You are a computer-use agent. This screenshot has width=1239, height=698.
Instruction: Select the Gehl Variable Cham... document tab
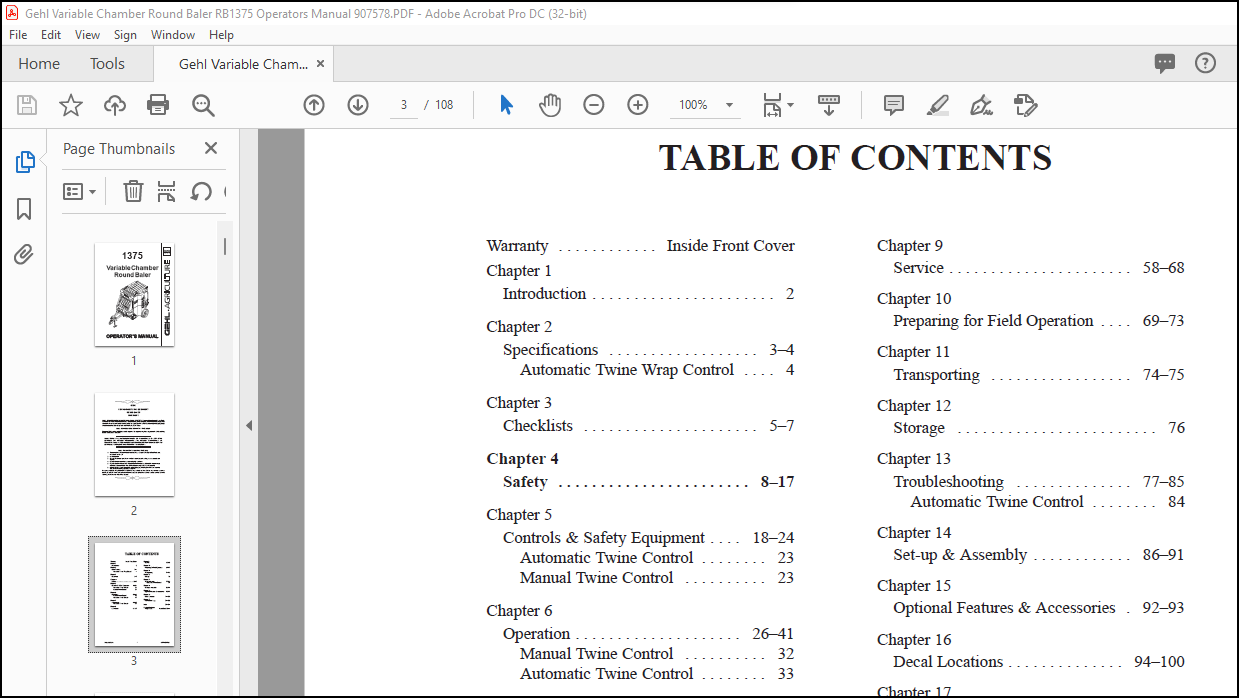click(244, 64)
